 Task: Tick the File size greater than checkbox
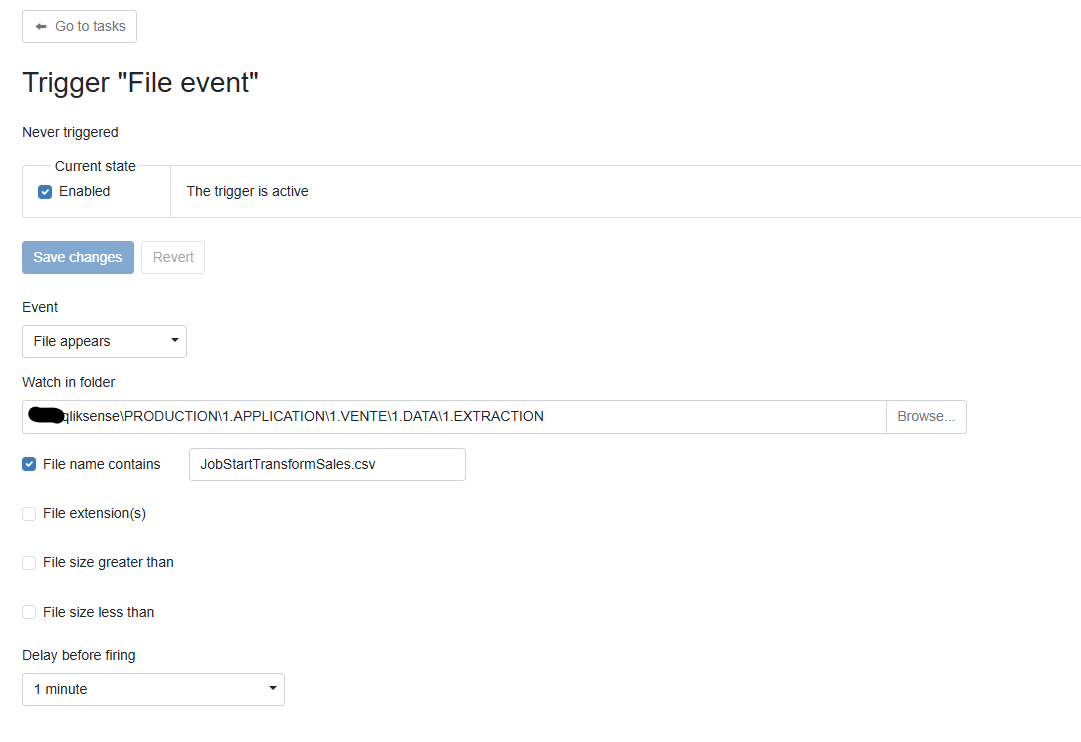29,563
